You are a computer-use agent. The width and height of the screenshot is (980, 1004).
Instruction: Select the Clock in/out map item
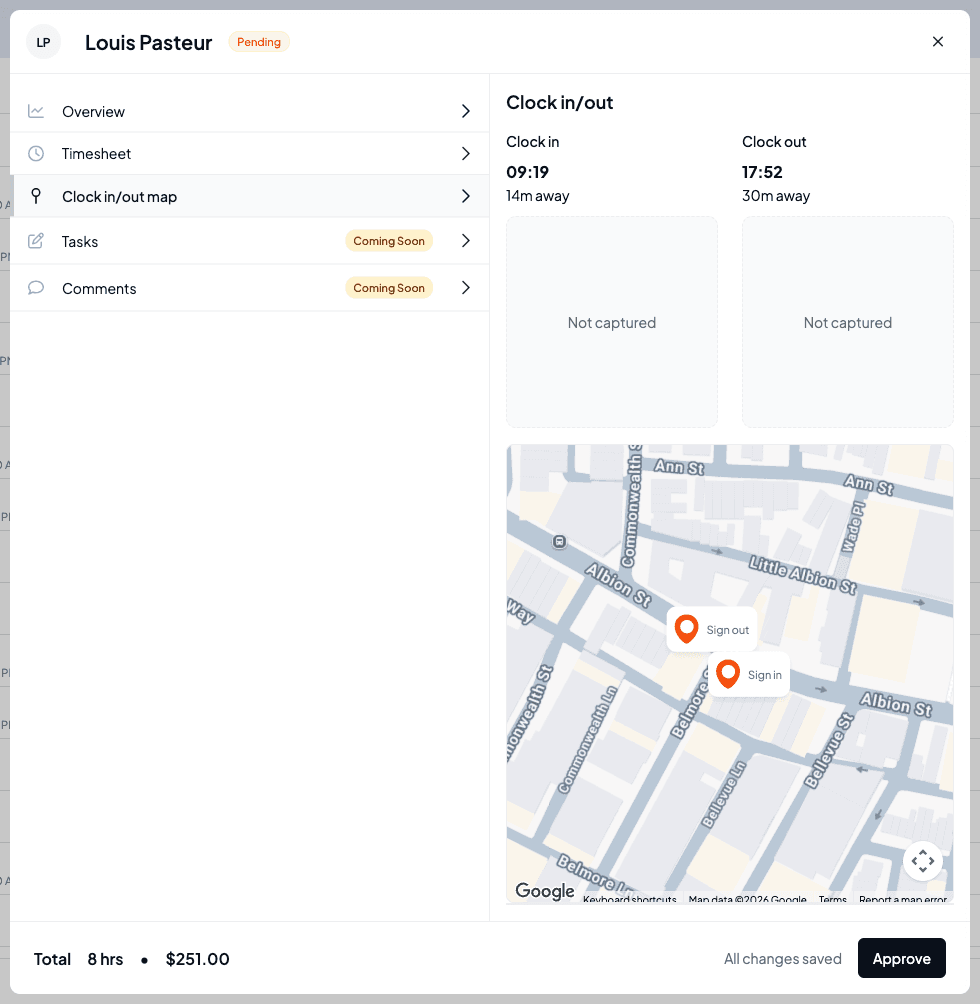coord(250,196)
